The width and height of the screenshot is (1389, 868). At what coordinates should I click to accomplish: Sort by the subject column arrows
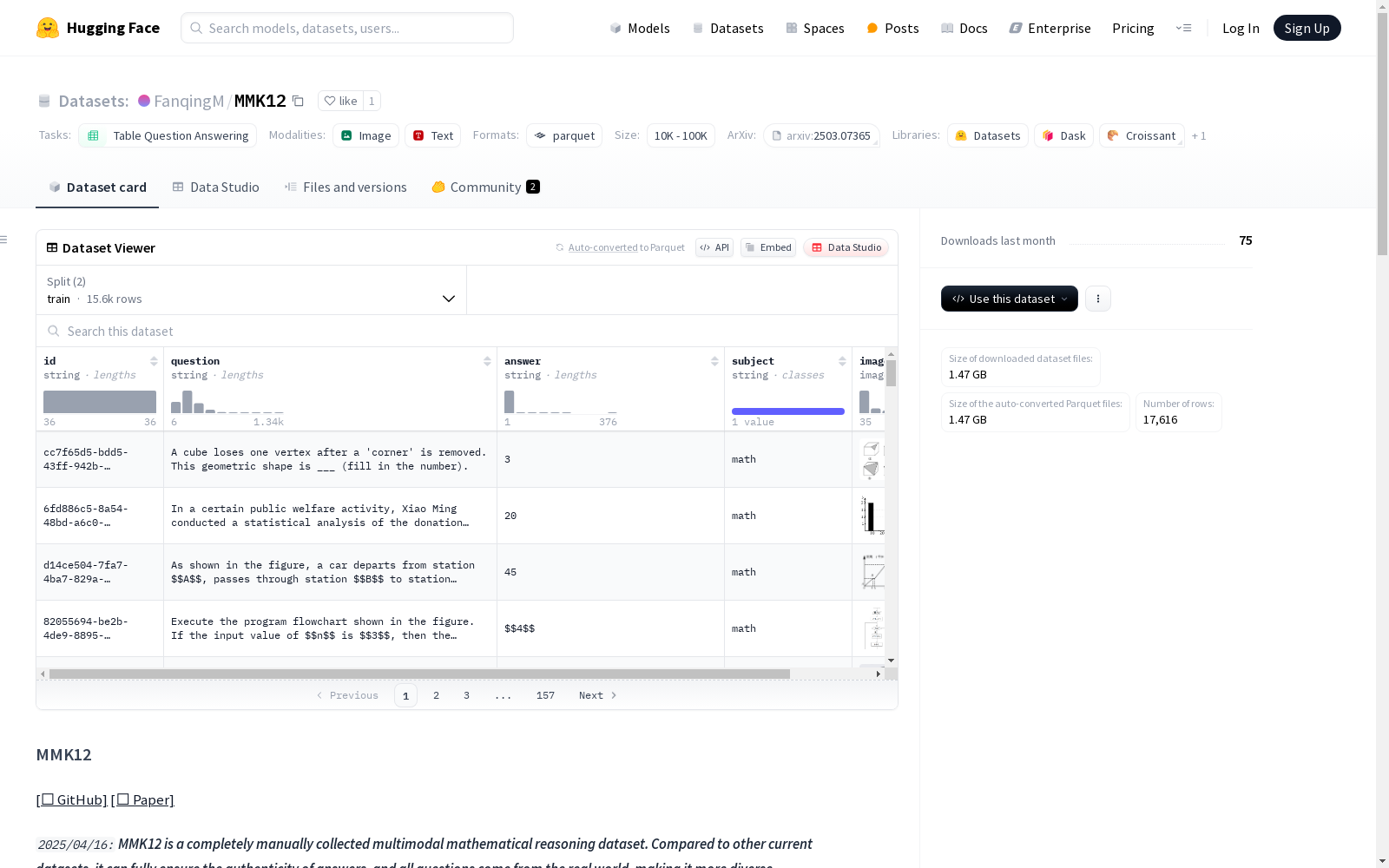[x=842, y=361]
